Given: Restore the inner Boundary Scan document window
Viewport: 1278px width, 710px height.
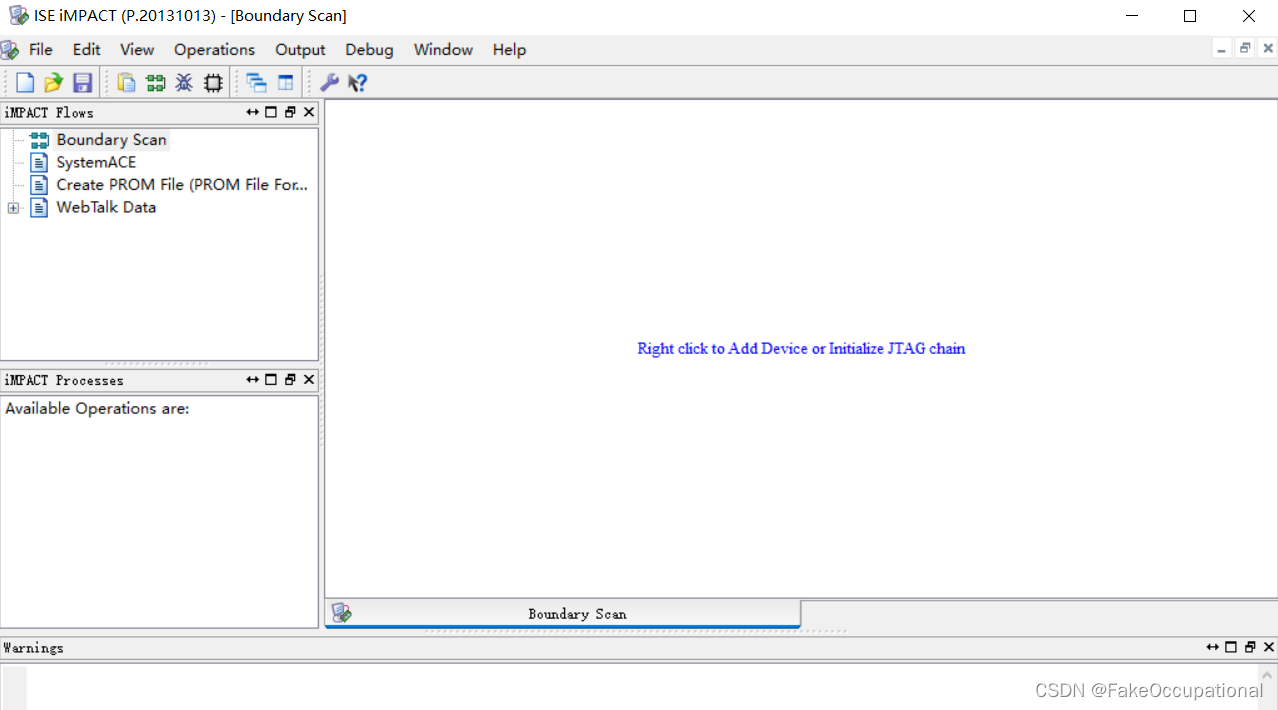Looking at the screenshot, I should tap(1245, 49).
